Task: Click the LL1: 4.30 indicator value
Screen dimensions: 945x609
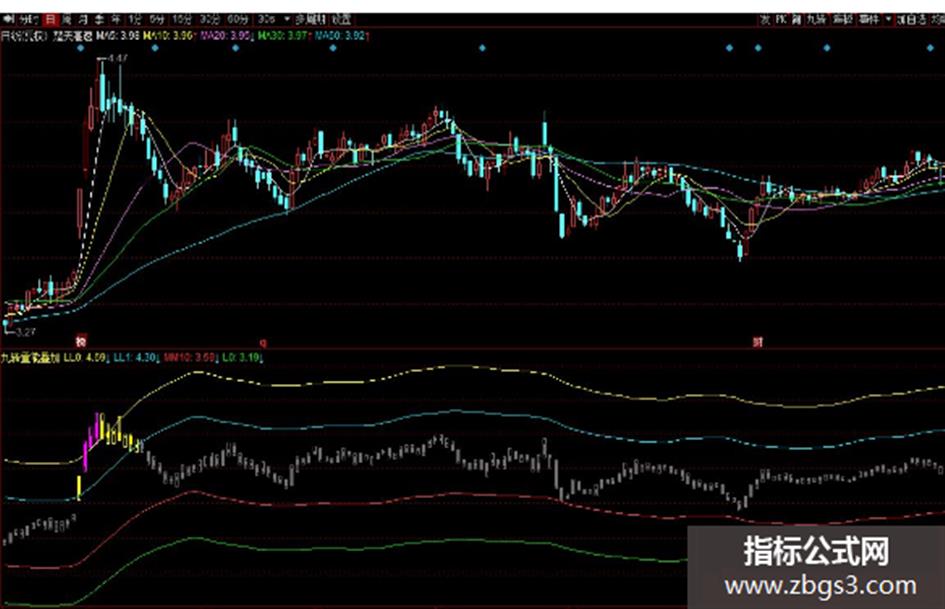Action: click(x=135, y=358)
